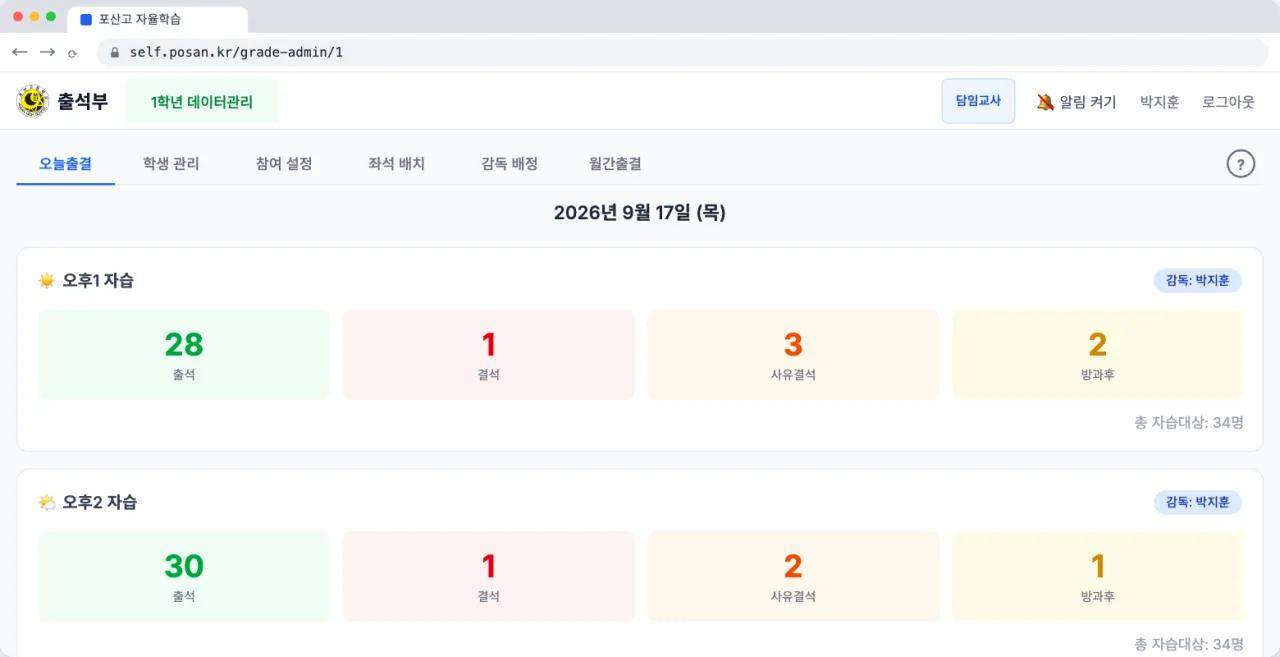Open the 감독 배정 tab
1280x657 pixels.
click(509, 164)
